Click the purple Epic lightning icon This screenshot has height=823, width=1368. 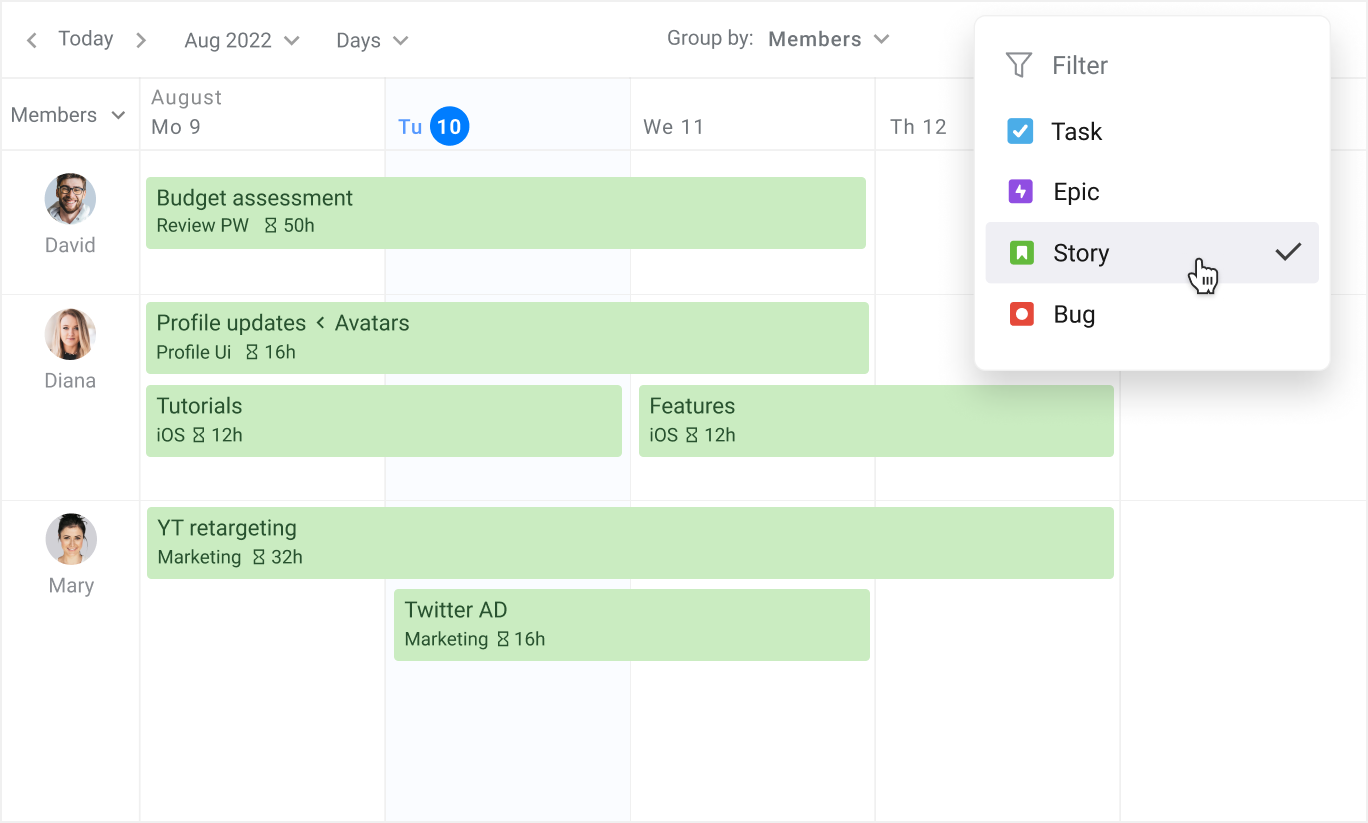pyautogui.click(x=1020, y=192)
